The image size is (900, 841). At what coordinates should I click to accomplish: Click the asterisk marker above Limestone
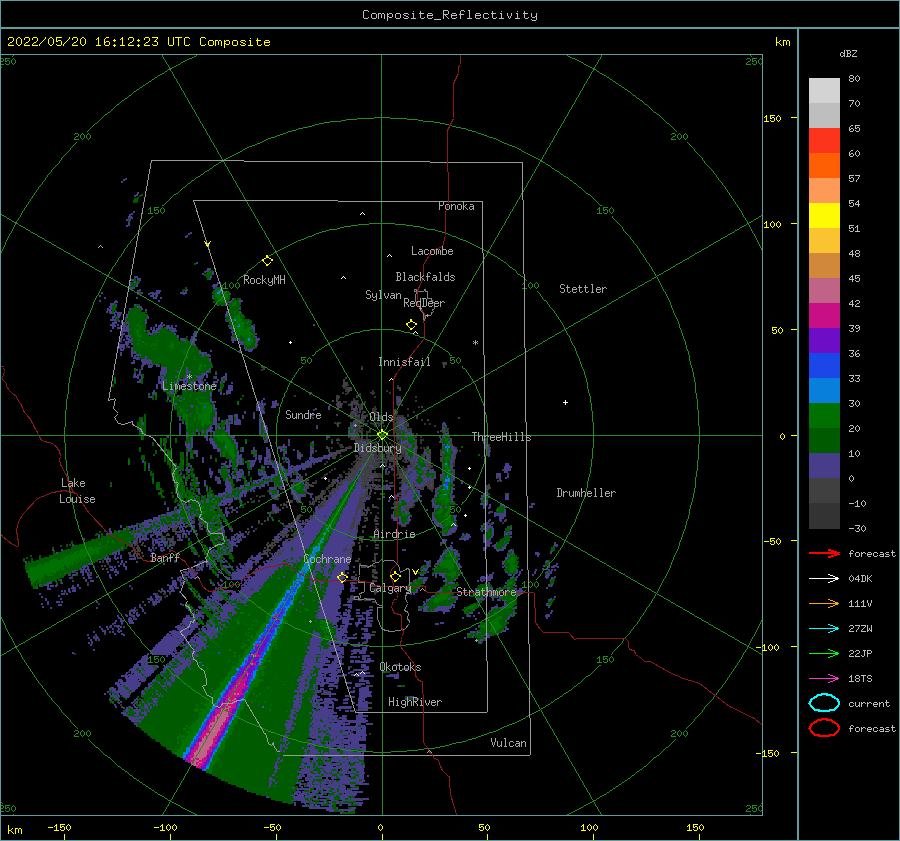coord(189,377)
